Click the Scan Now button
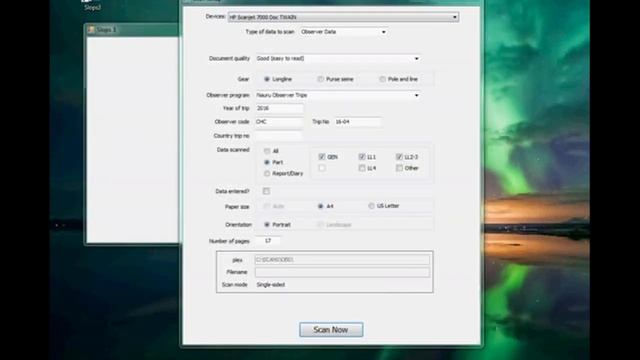 click(331, 330)
